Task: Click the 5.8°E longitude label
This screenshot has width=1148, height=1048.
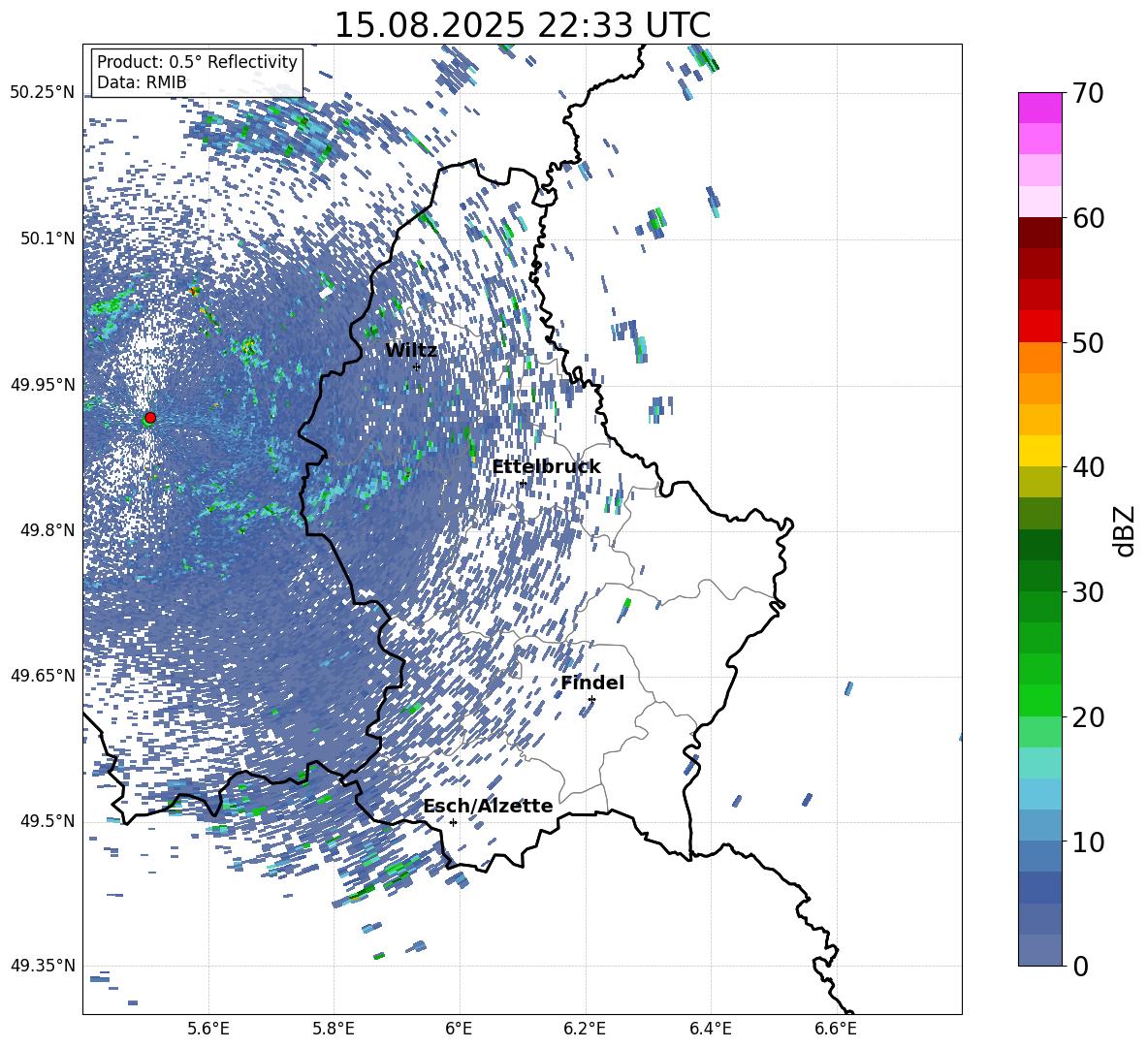Action: pos(334,1029)
